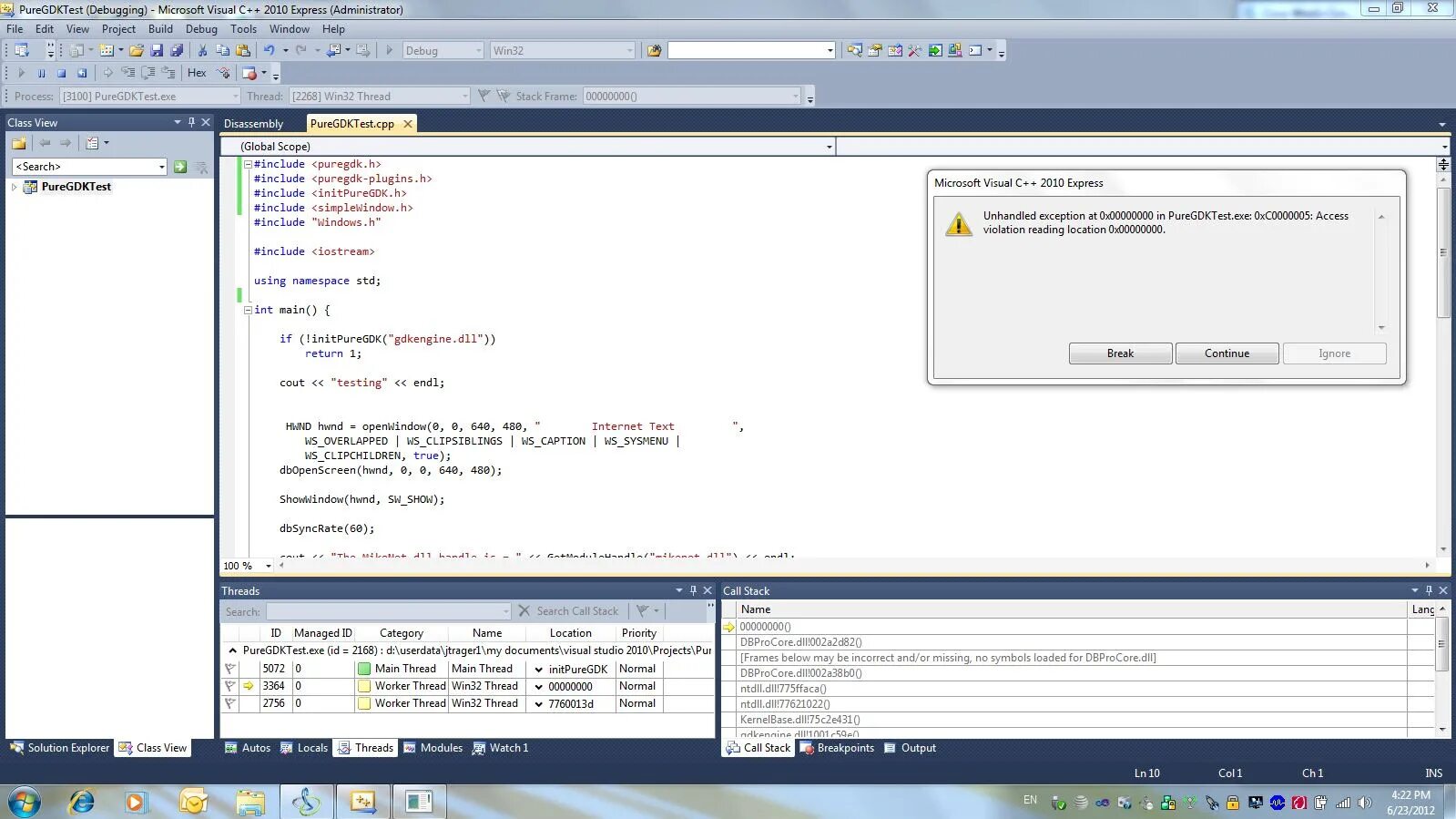
Task: Open the Properties window icon
Action: click(874, 51)
